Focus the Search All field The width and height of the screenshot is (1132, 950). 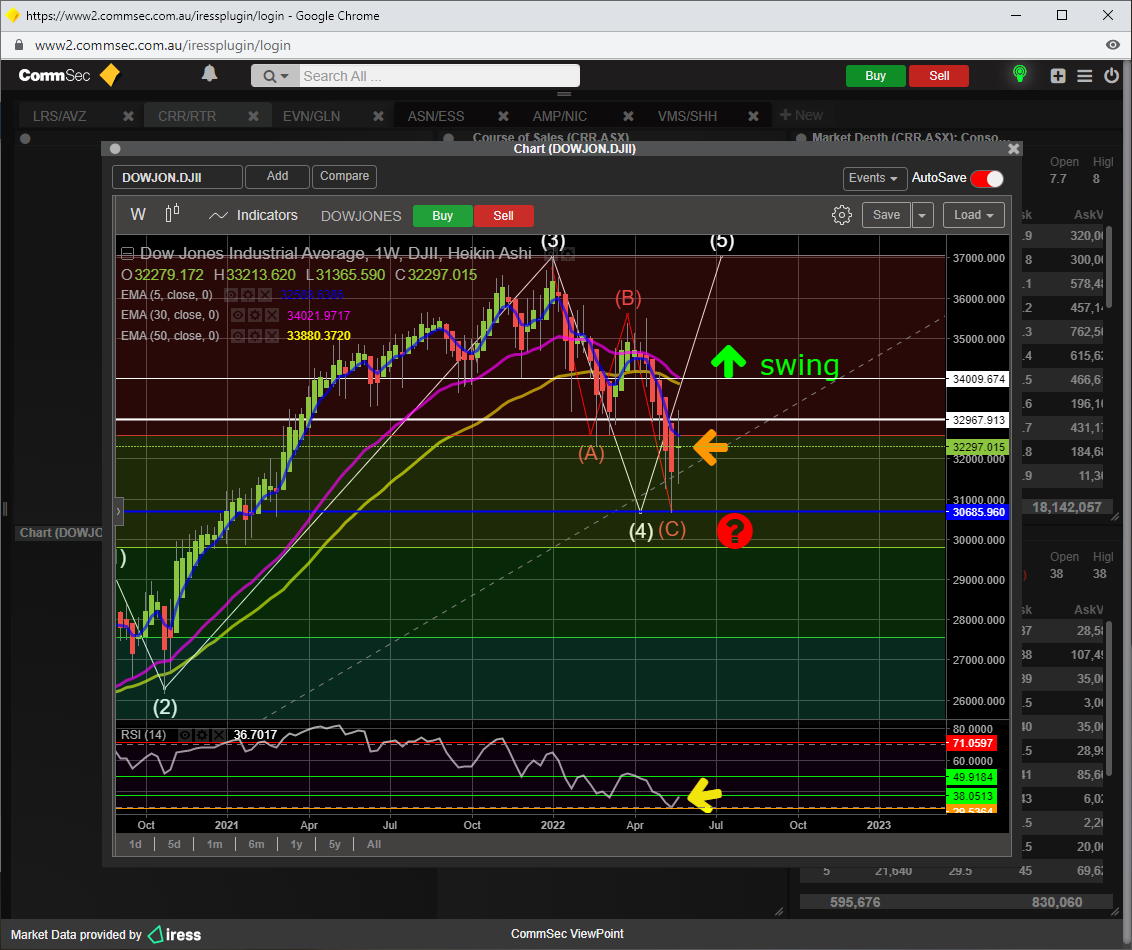[x=439, y=76]
